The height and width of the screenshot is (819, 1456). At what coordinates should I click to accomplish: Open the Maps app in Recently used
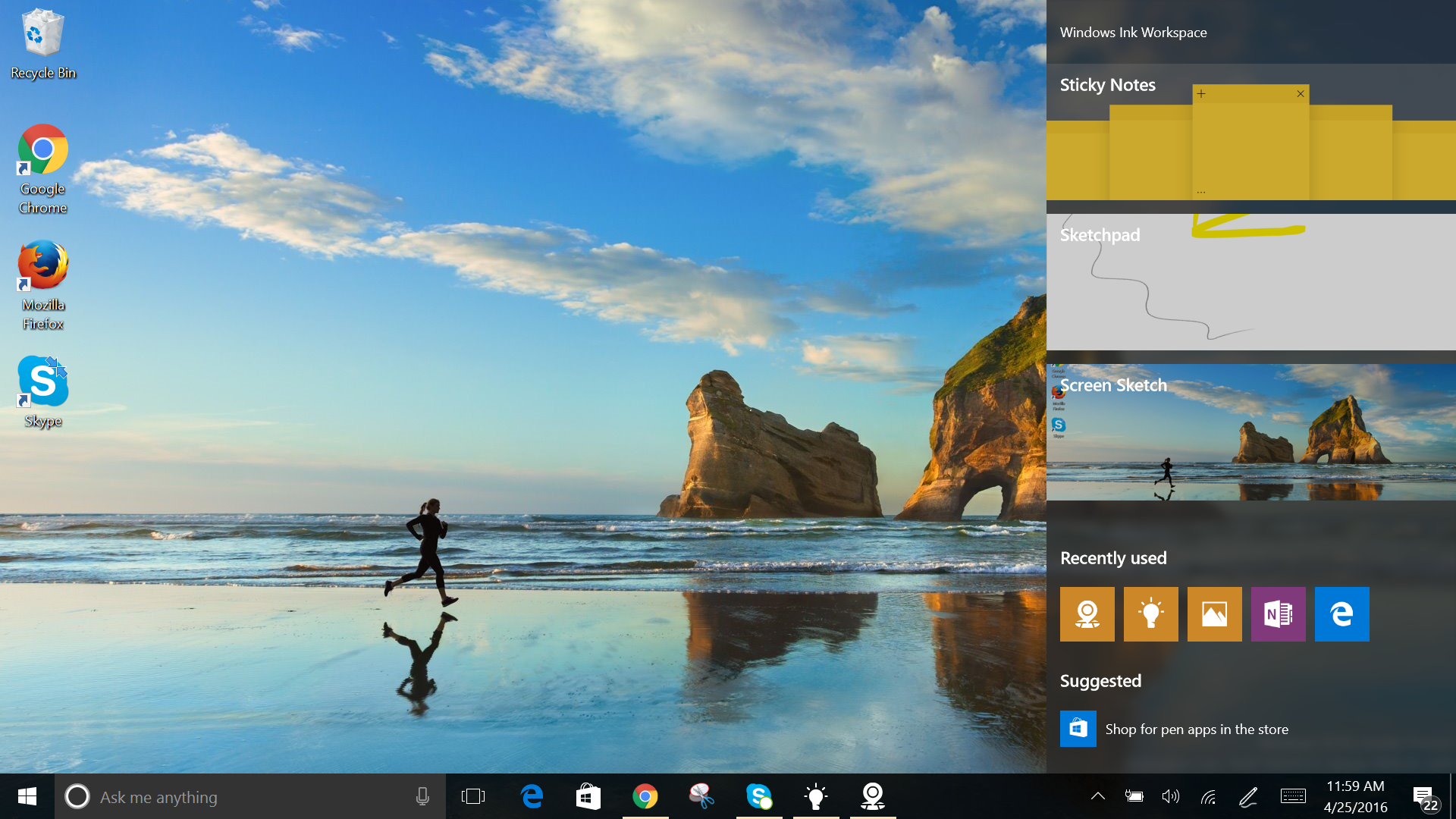click(x=1087, y=614)
